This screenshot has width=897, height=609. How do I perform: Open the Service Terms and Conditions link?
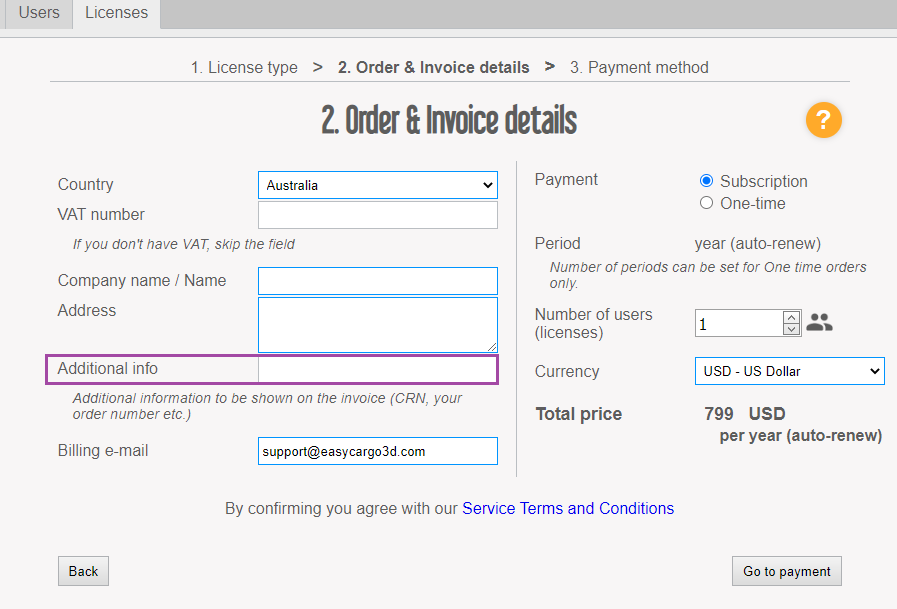(x=567, y=508)
